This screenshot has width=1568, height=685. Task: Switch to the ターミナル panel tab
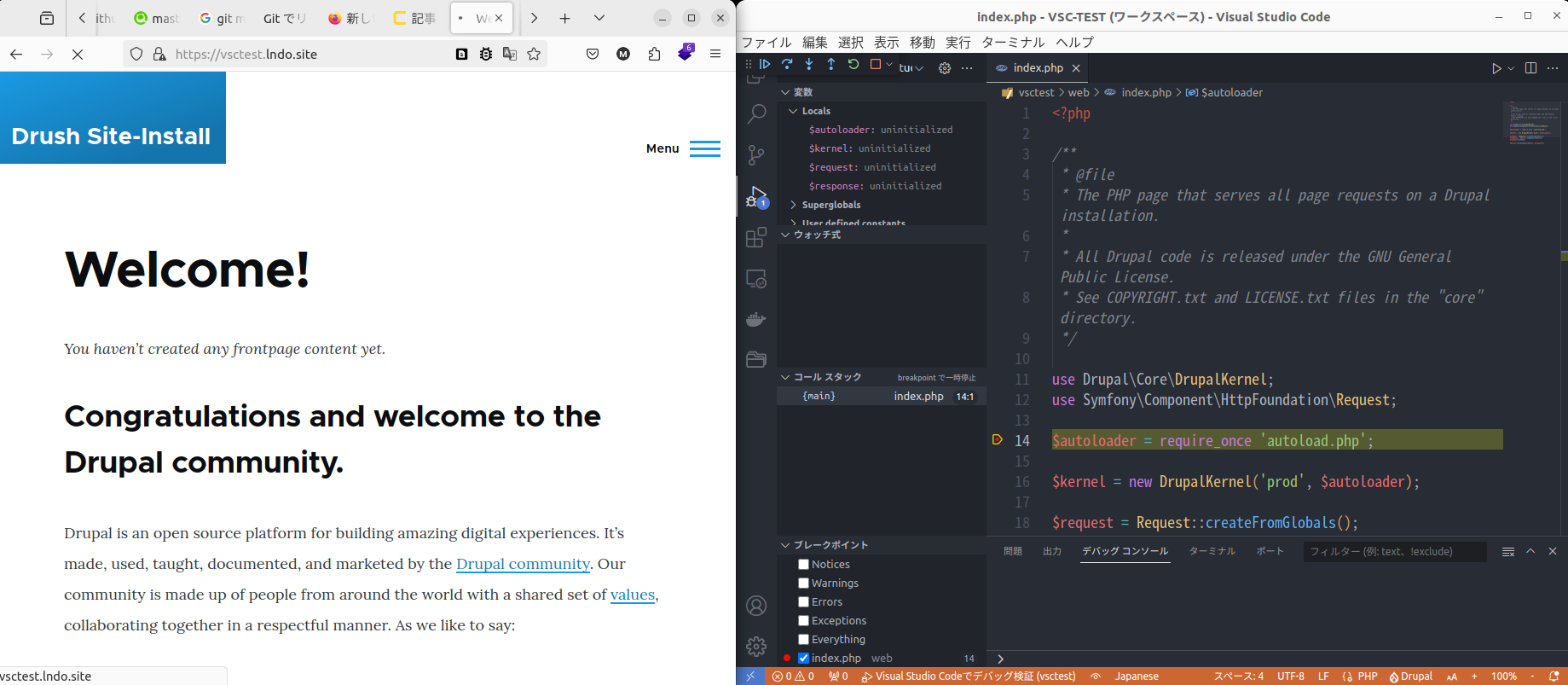pos(1212,552)
